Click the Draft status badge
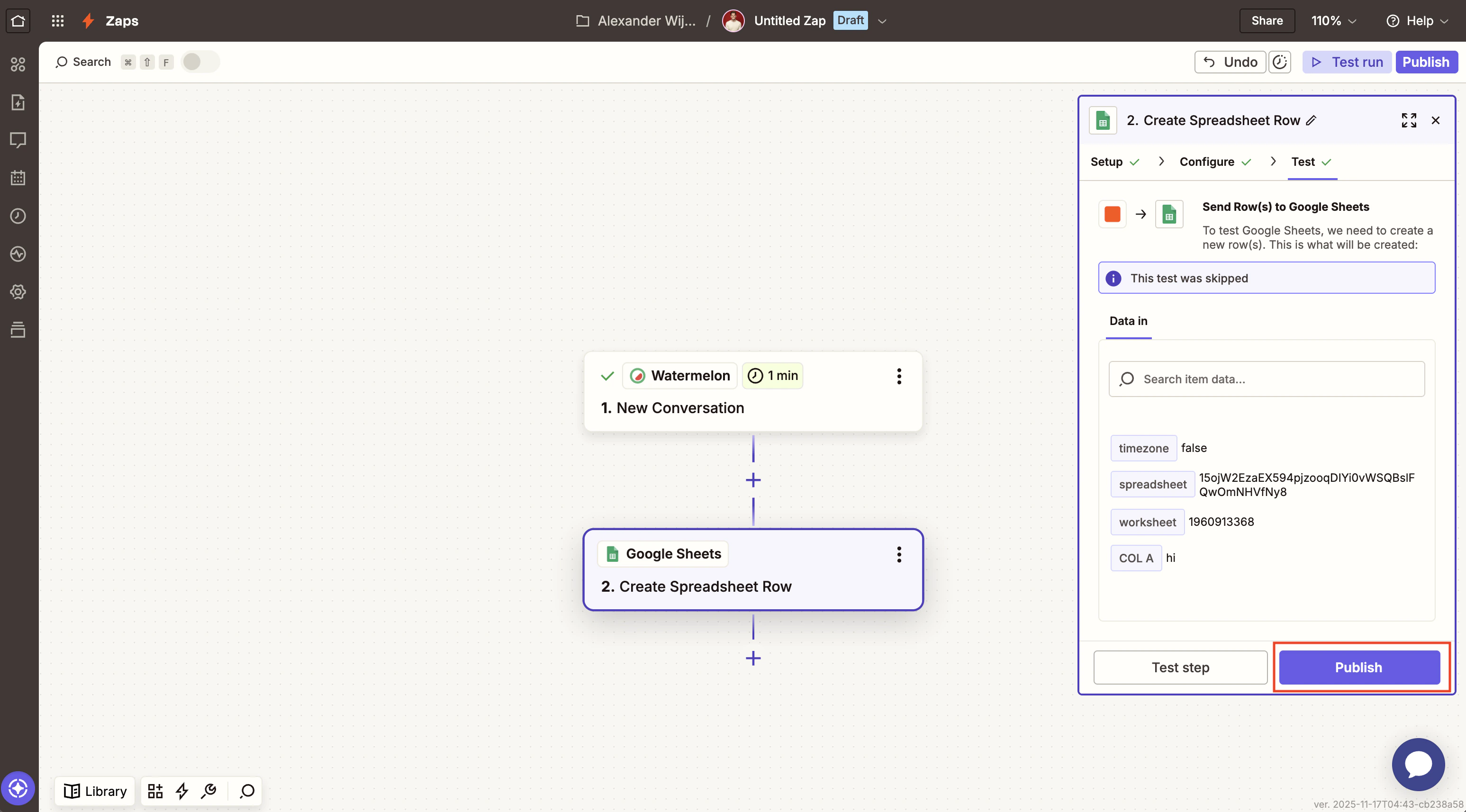This screenshot has width=1466, height=812. 850,20
